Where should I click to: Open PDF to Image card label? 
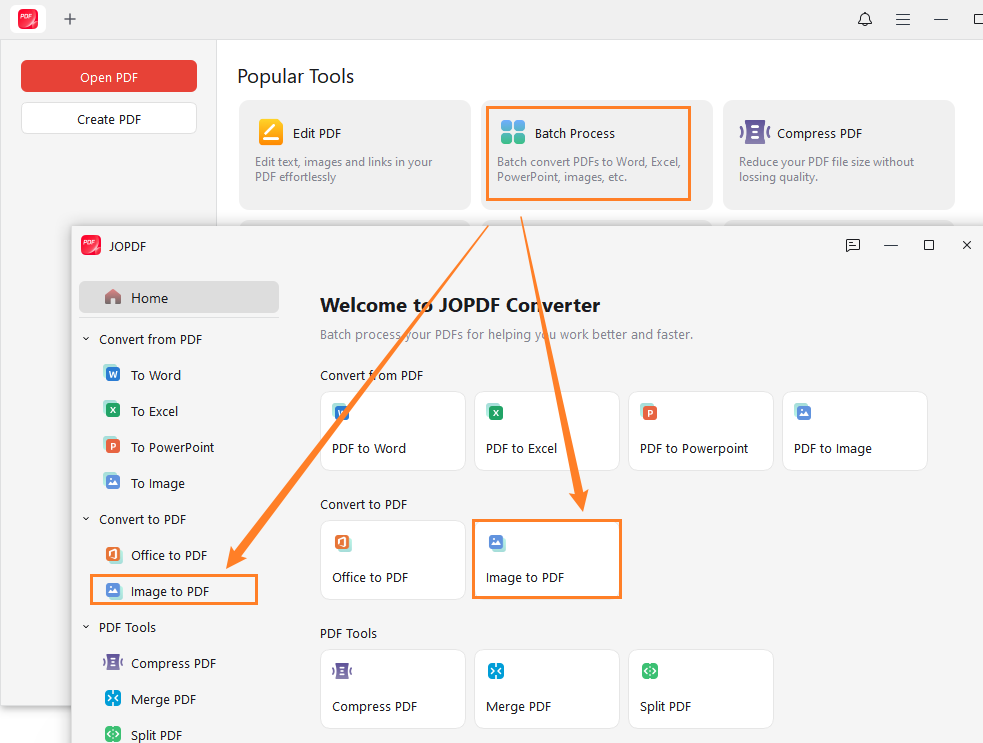(833, 448)
